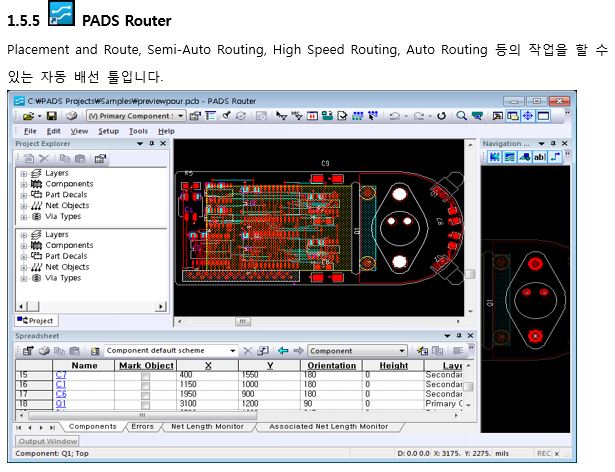Open the Primary Component layer dropdown
615x472 pixels.
pos(180,116)
